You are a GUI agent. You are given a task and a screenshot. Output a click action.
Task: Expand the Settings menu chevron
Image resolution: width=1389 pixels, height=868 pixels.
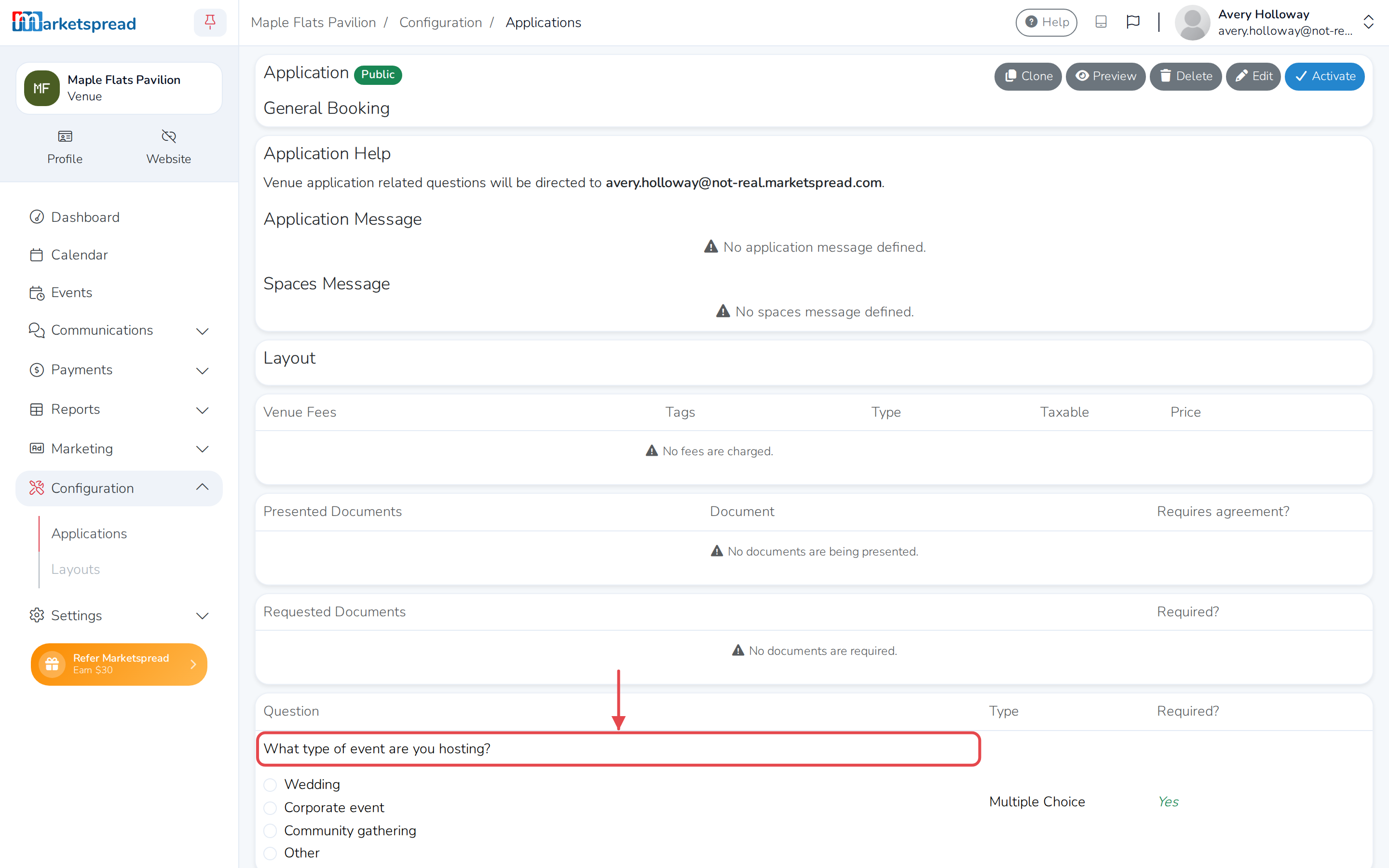[x=202, y=617]
